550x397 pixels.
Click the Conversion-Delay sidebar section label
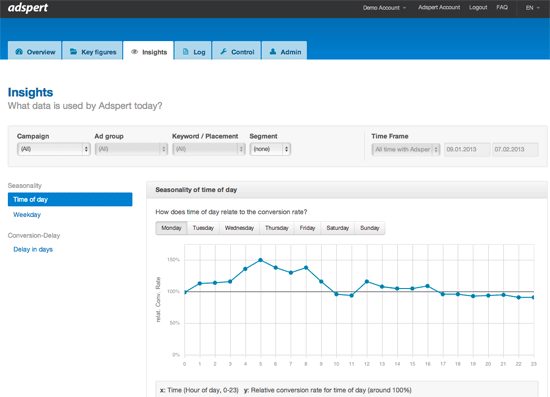tap(34, 235)
